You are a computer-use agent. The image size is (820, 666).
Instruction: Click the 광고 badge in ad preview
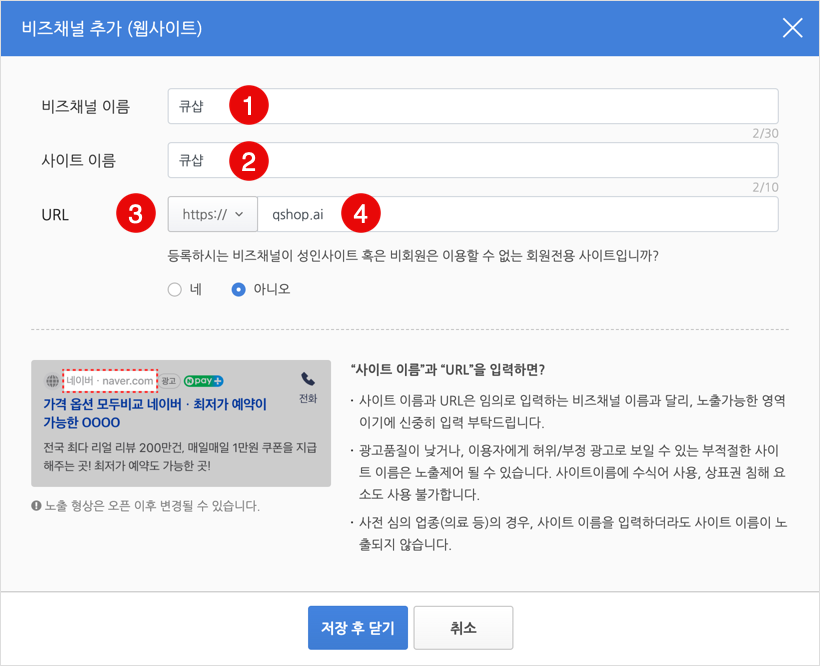click(168, 381)
